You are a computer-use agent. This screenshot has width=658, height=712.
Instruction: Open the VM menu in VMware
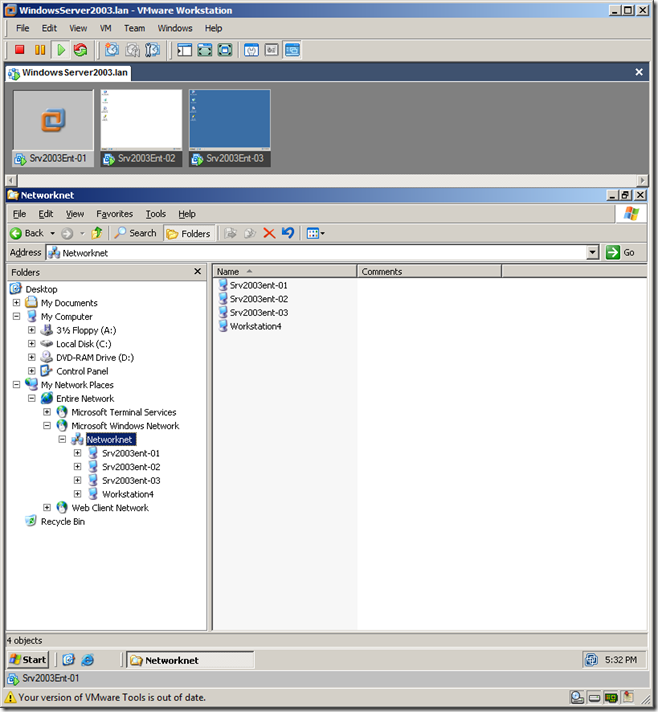tap(106, 28)
